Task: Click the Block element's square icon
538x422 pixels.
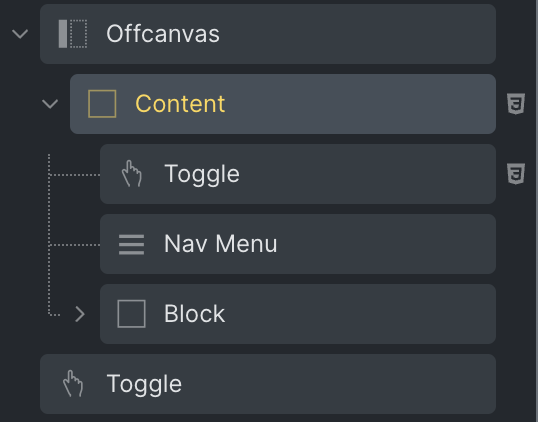Action: pyautogui.click(x=131, y=314)
